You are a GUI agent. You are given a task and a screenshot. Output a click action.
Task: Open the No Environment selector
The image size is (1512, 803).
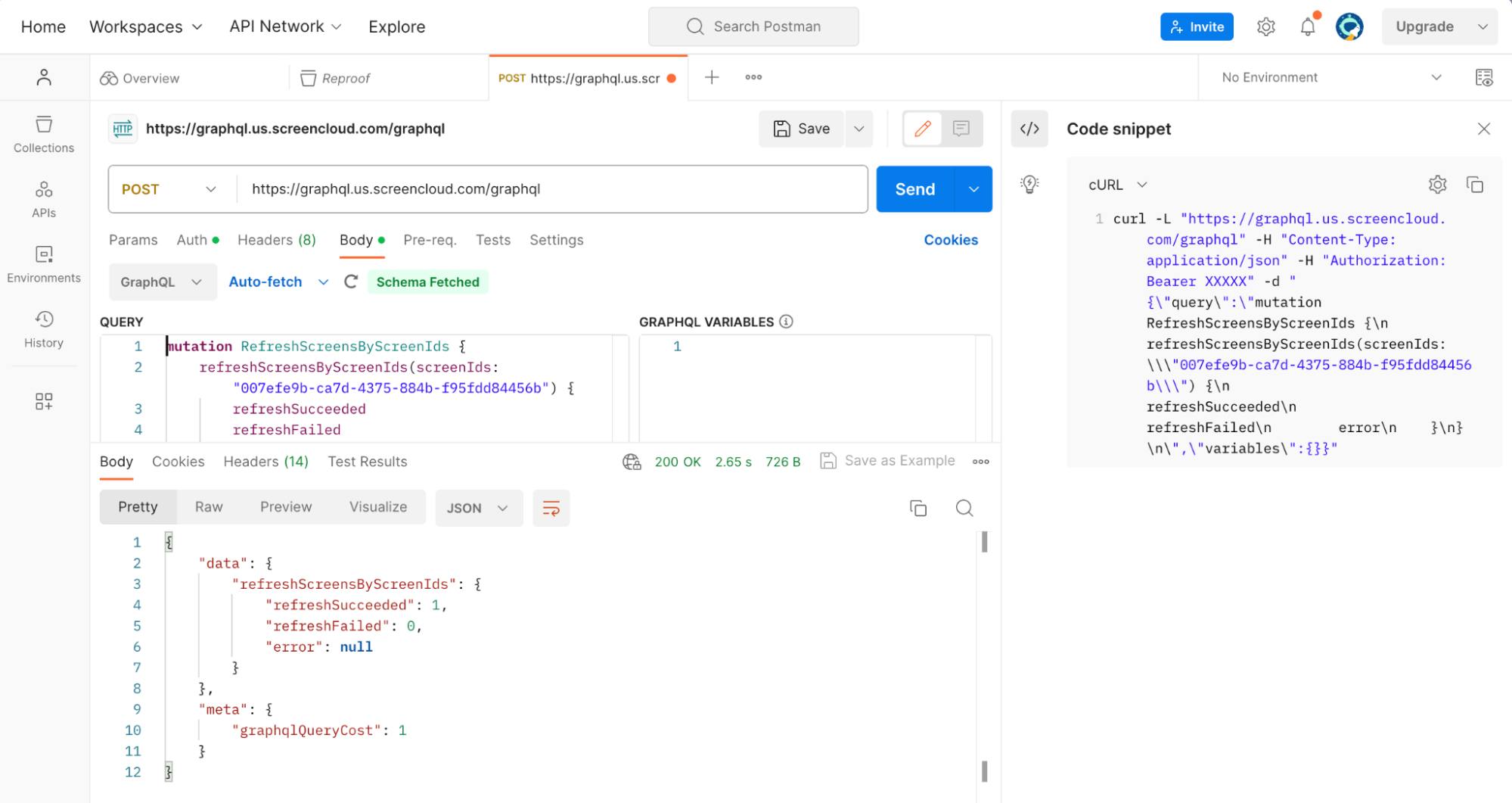point(1332,77)
